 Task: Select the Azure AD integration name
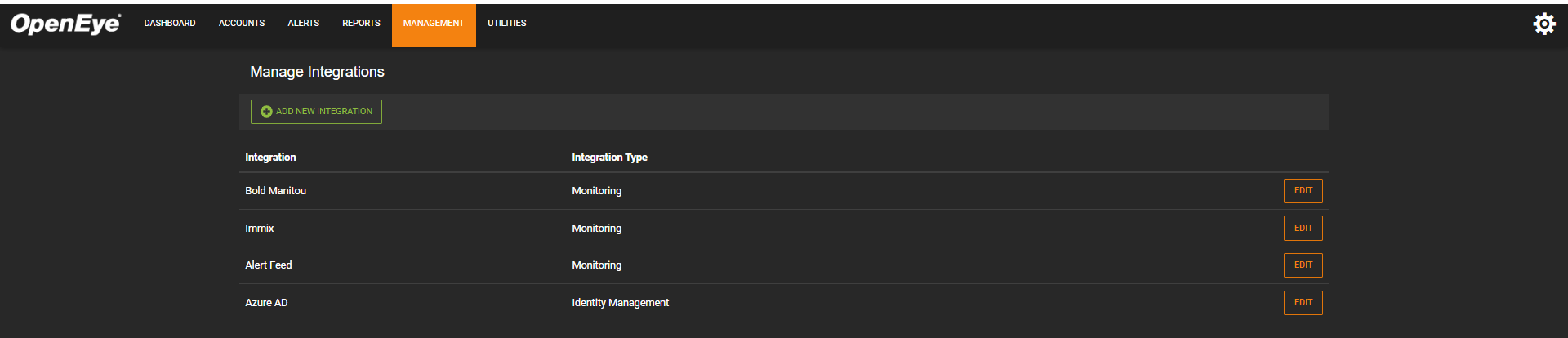pyautogui.click(x=266, y=303)
